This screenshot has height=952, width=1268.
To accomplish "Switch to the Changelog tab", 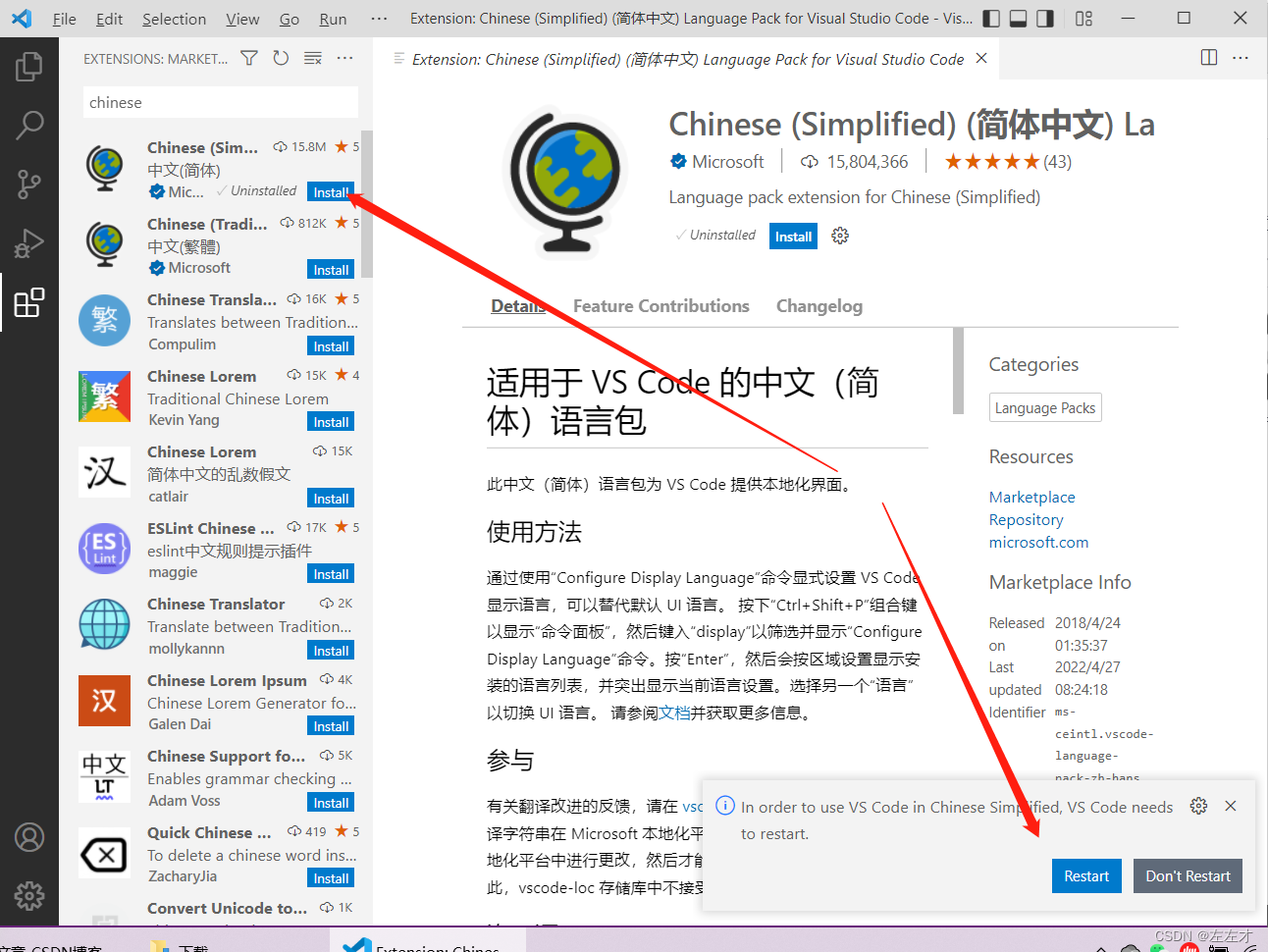I will pyautogui.click(x=819, y=306).
